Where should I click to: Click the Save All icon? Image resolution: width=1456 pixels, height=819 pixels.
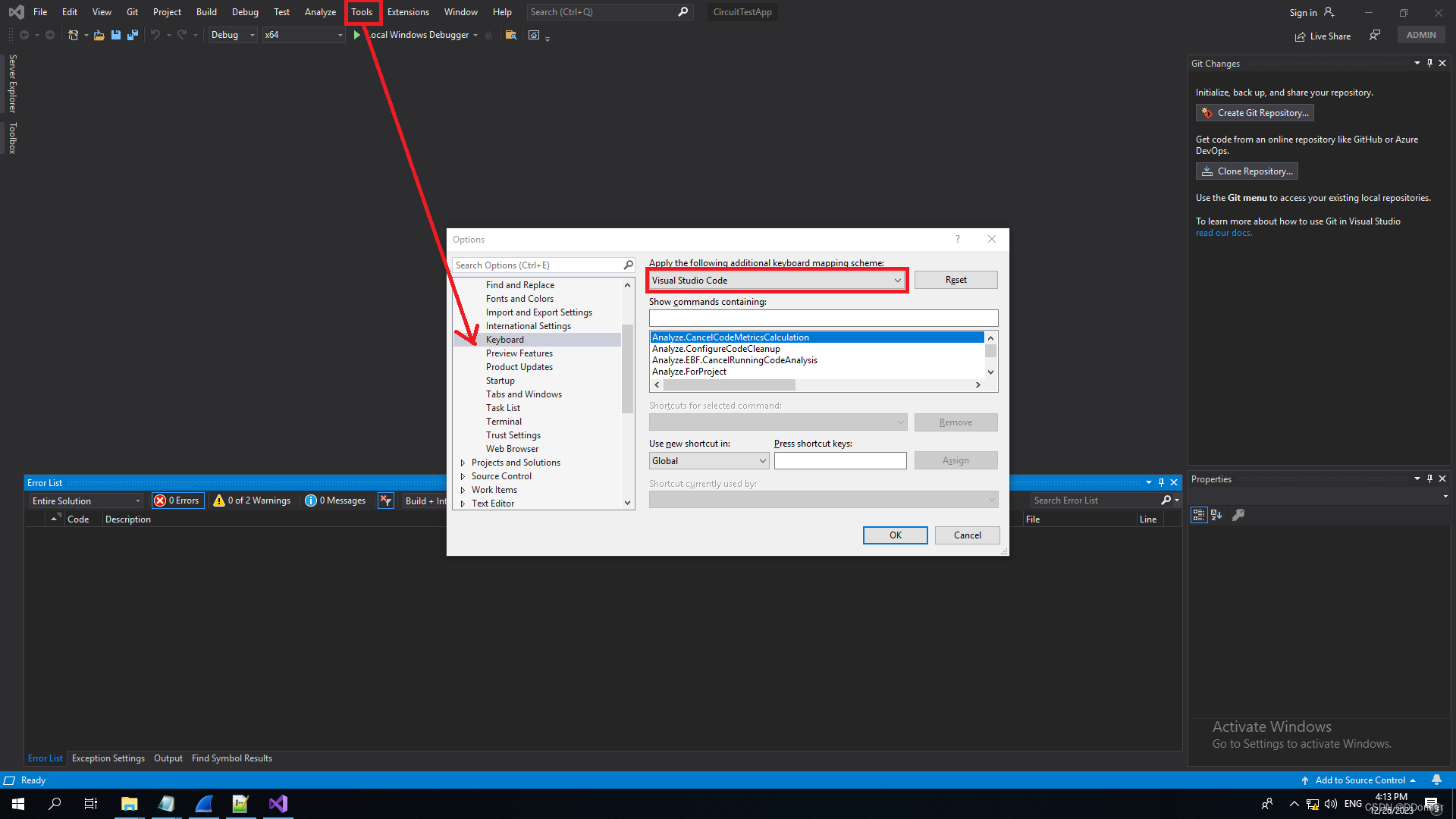(x=133, y=35)
